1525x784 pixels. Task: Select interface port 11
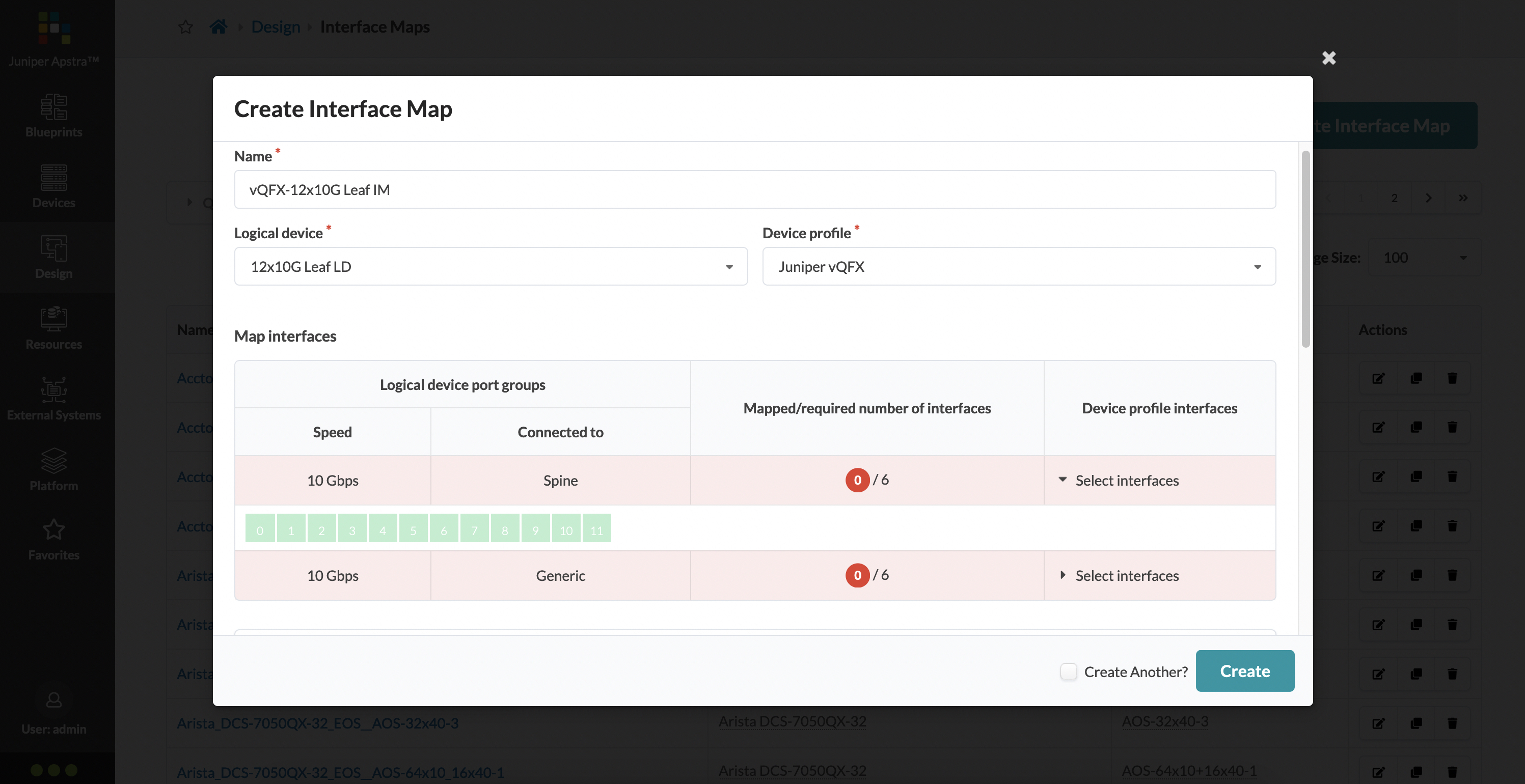(597, 528)
